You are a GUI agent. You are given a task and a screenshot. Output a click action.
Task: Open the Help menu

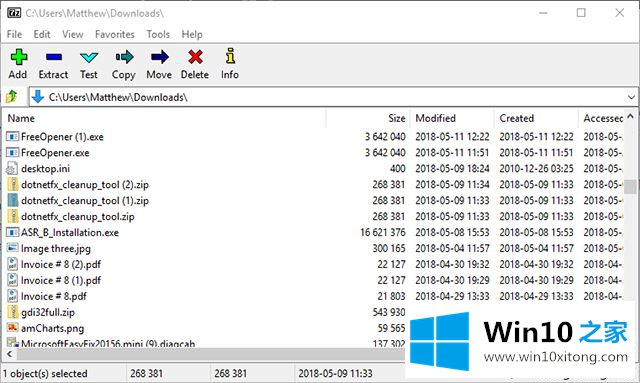pos(192,34)
